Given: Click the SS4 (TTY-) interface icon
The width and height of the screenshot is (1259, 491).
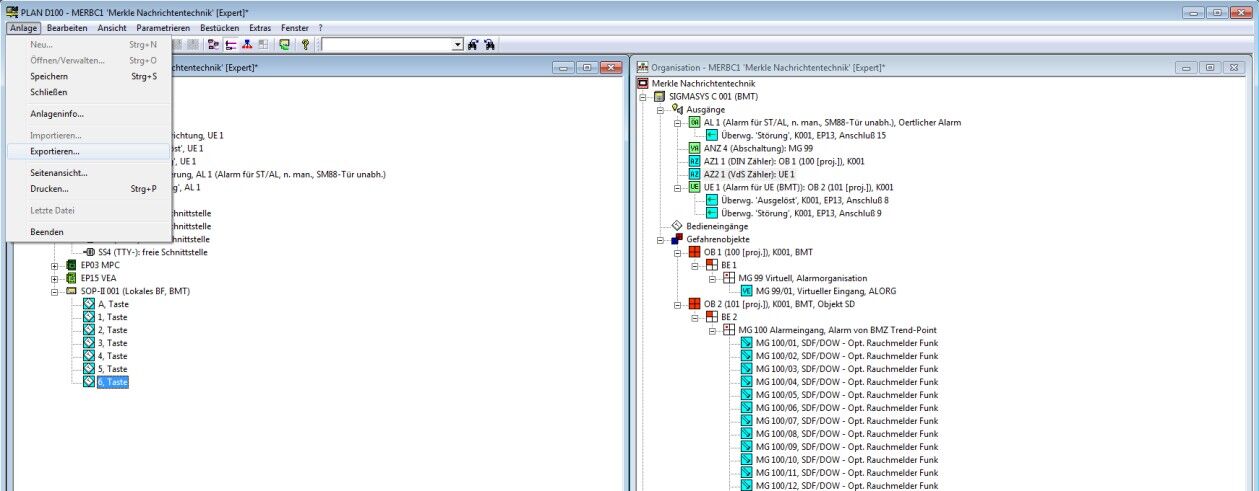Looking at the screenshot, I should click(x=89, y=252).
